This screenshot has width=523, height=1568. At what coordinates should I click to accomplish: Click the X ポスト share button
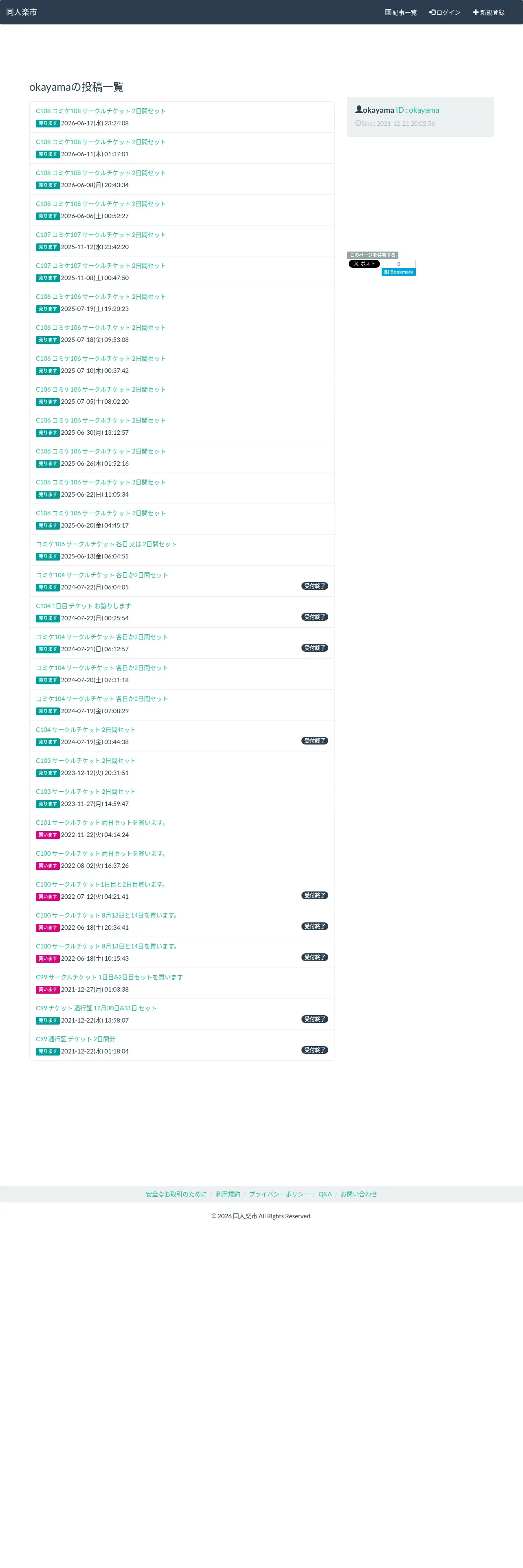(364, 263)
